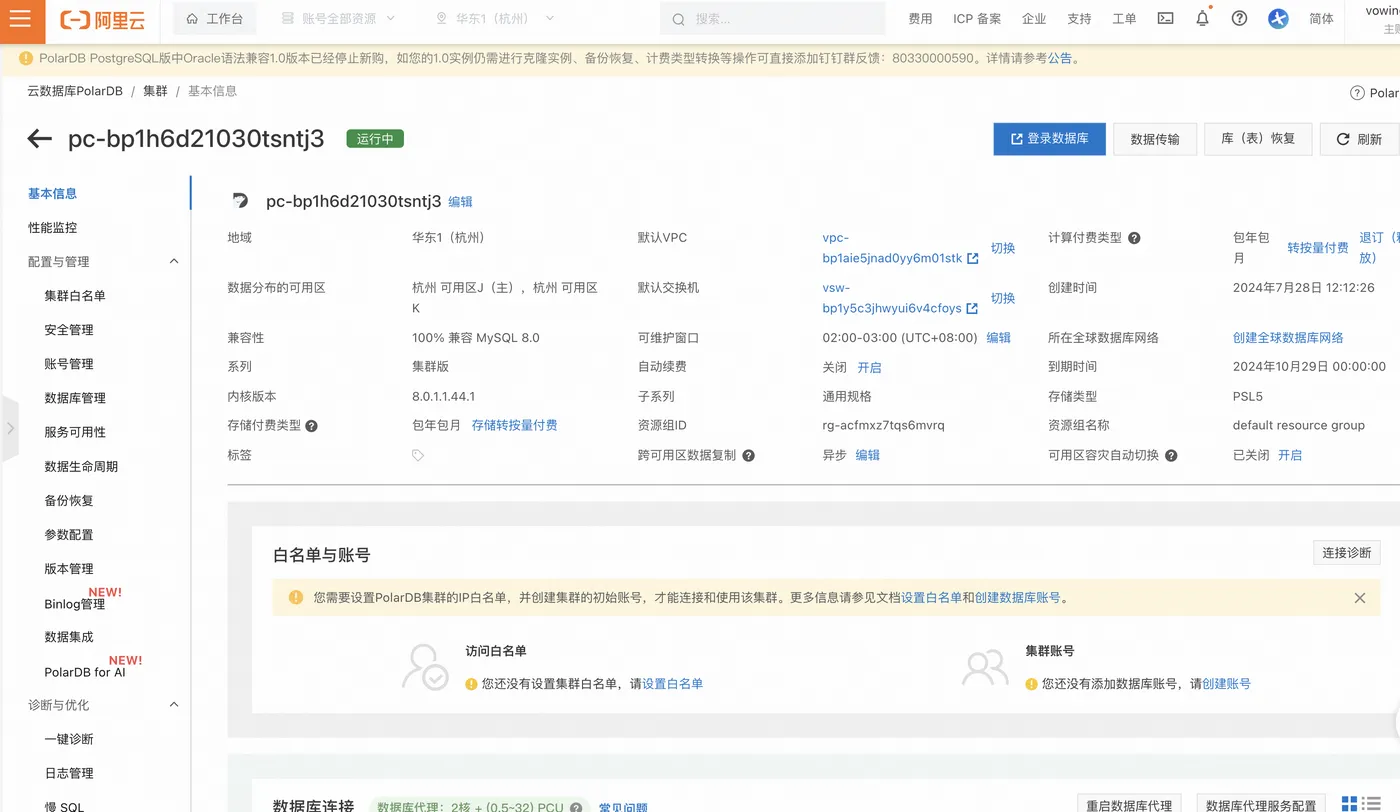
Task: Click 转按量付费 link
Action: 1317,248
